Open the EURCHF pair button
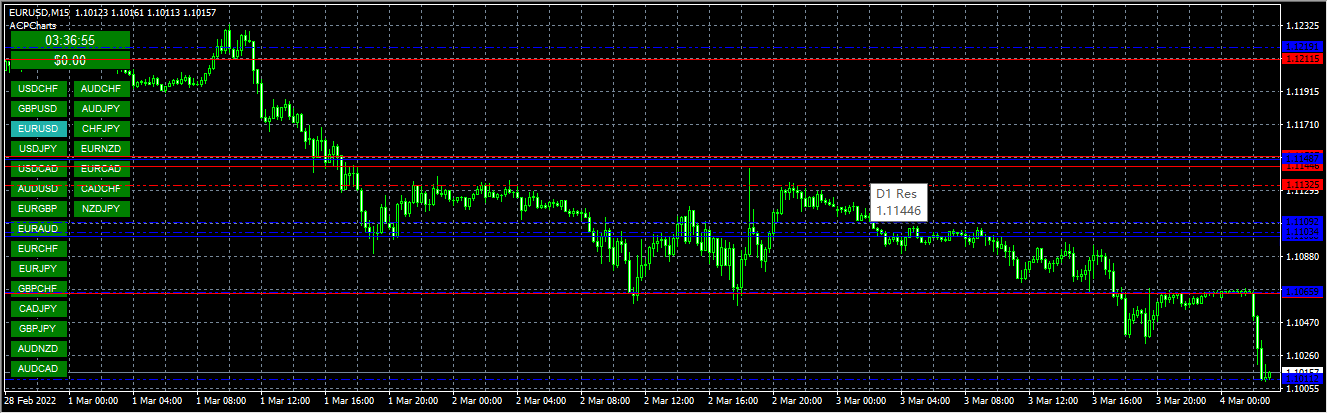This screenshot has width=1328, height=414. [x=39, y=248]
